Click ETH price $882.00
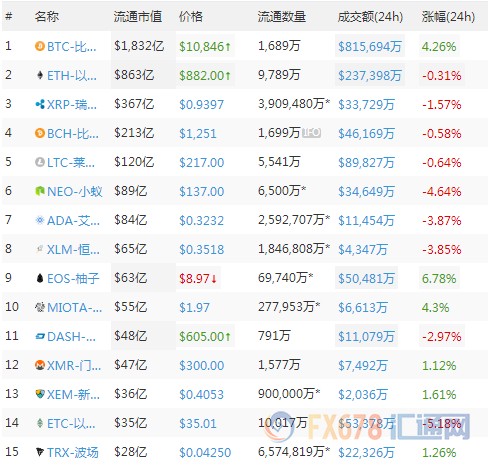The width and height of the screenshot is (488, 463). pos(205,76)
